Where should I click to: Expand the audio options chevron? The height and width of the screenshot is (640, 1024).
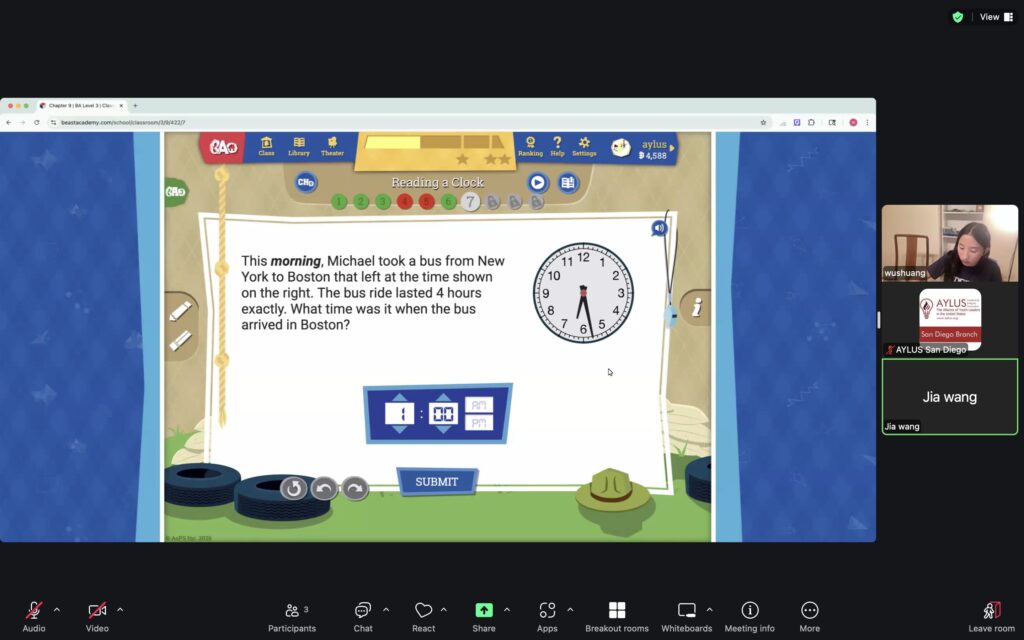[x=57, y=609]
